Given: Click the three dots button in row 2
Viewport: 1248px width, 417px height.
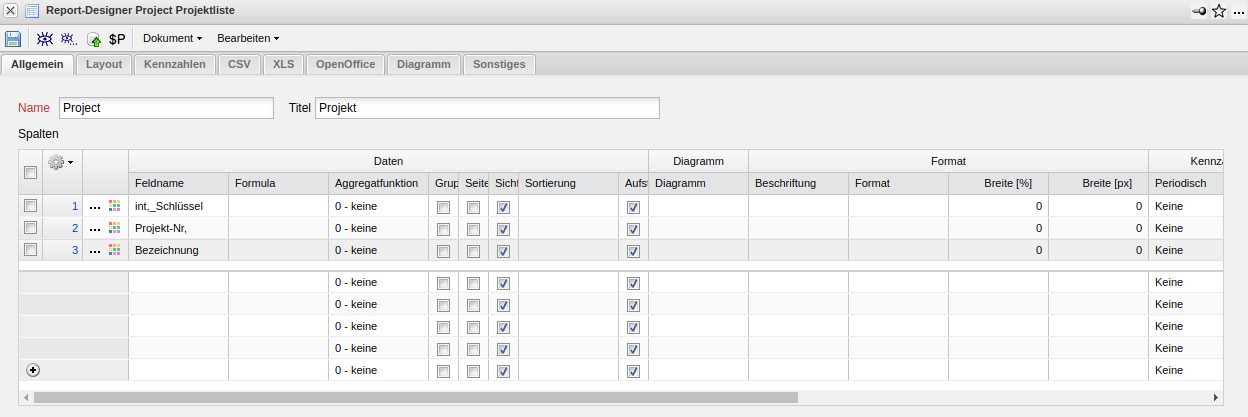Looking at the screenshot, I should [x=95, y=228].
